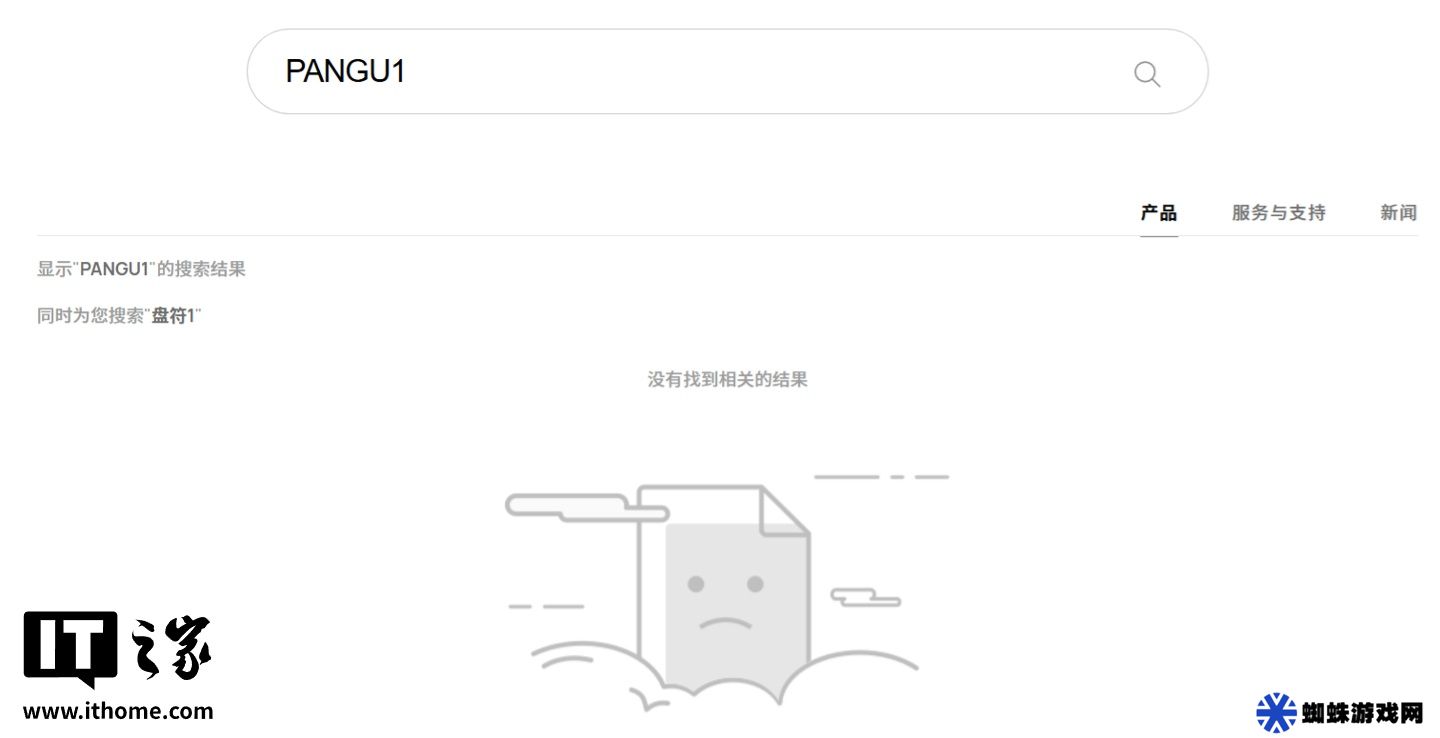Click the magnifier search icon
The image size is (1440, 738).
pos(1147,73)
